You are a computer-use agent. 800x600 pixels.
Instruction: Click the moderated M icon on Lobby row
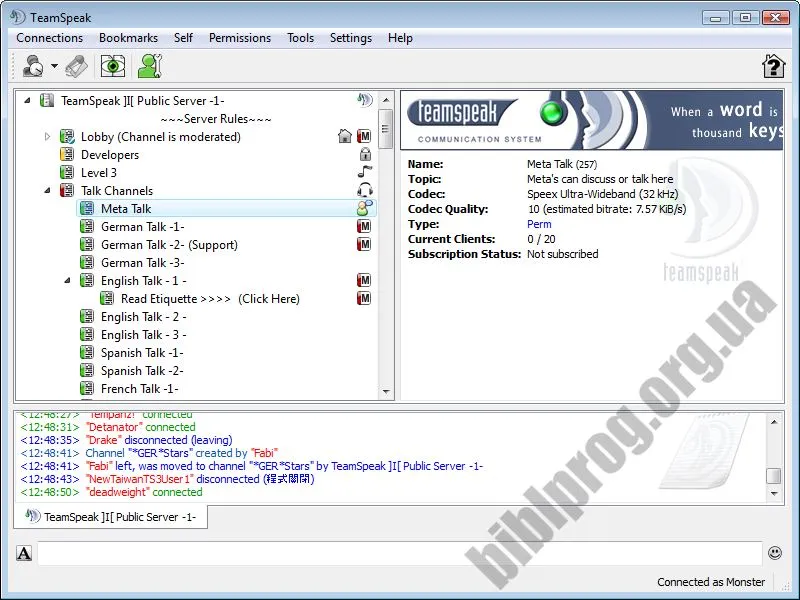coord(364,136)
